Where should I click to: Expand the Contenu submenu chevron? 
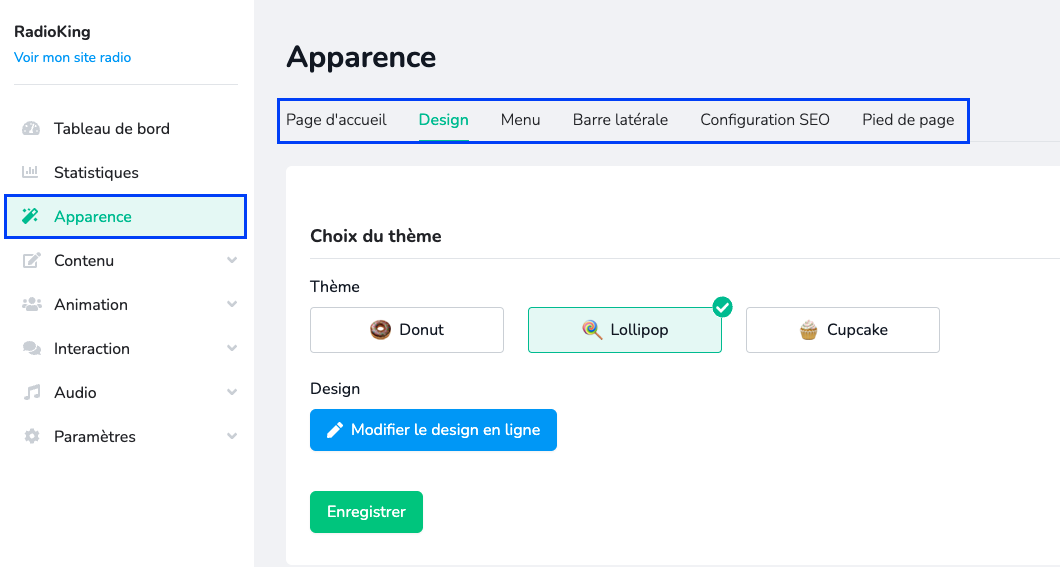232,260
